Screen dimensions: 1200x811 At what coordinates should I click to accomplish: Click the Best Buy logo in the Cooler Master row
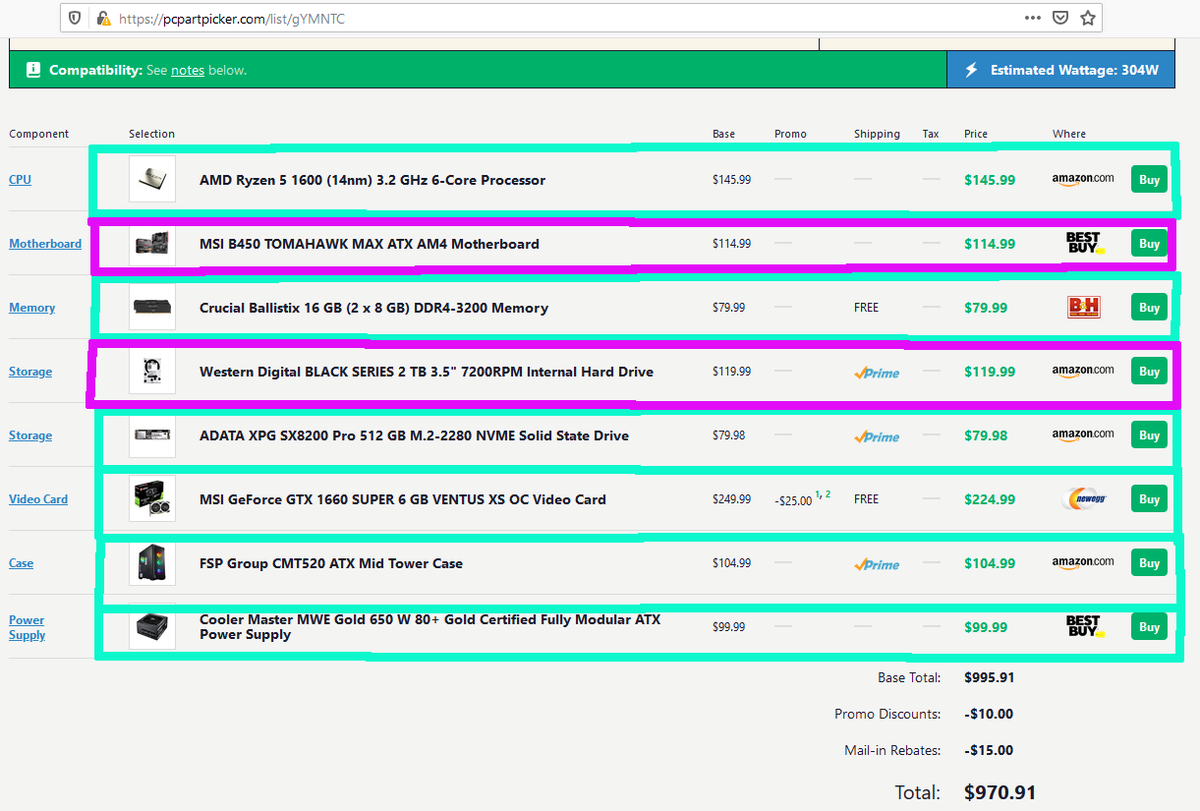[1084, 627]
